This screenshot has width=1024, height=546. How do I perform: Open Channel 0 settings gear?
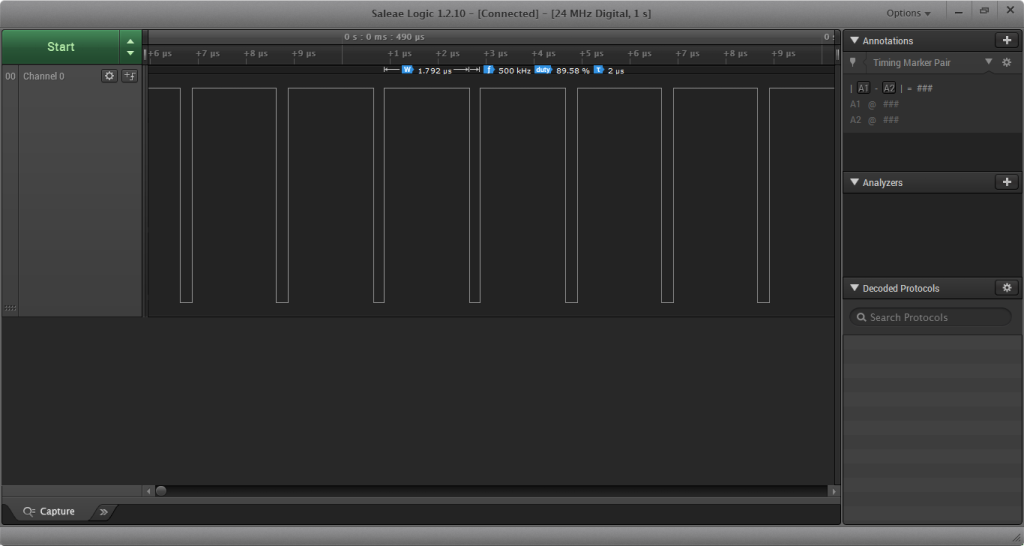(x=110, y=76)
